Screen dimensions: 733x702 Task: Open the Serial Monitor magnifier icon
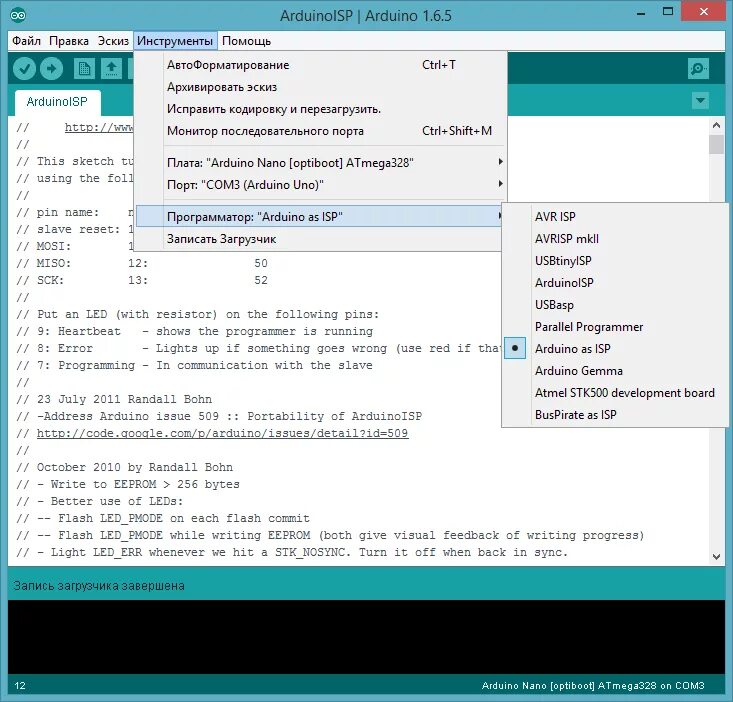coord(698,69)
